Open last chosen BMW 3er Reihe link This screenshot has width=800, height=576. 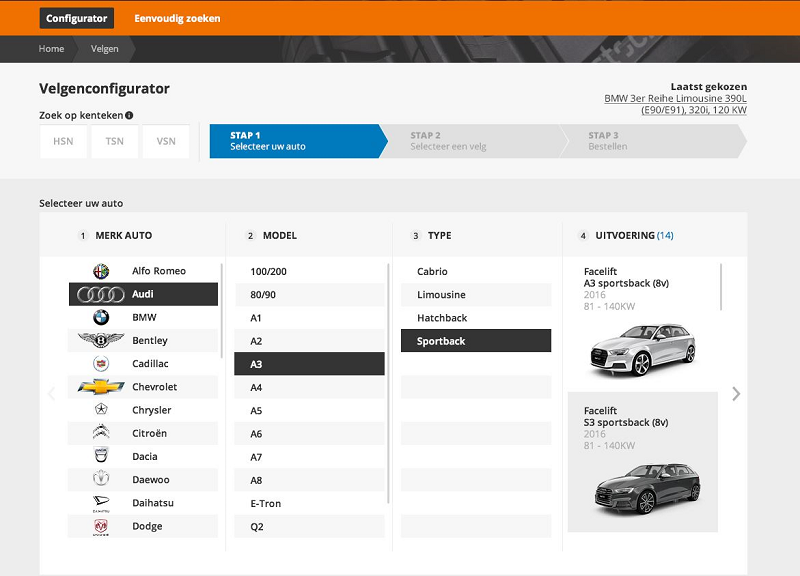pos(676,104)
